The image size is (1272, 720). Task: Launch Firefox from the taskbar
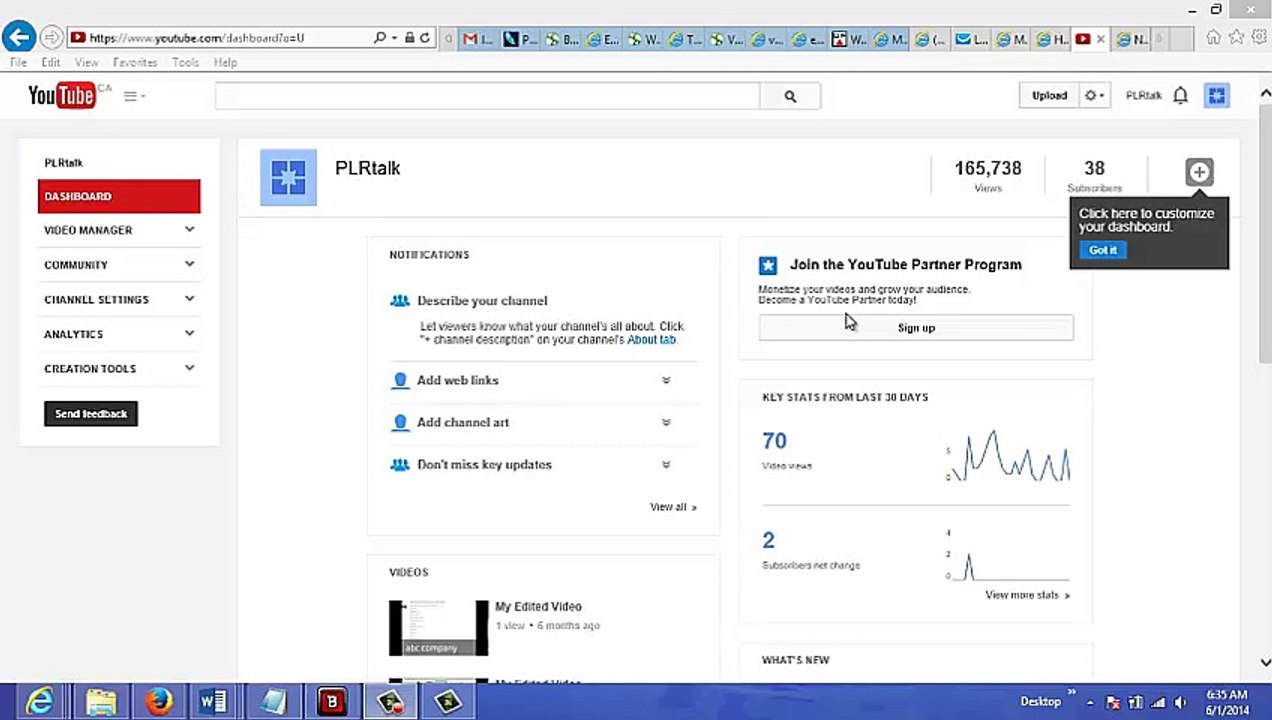pos(158,702)
